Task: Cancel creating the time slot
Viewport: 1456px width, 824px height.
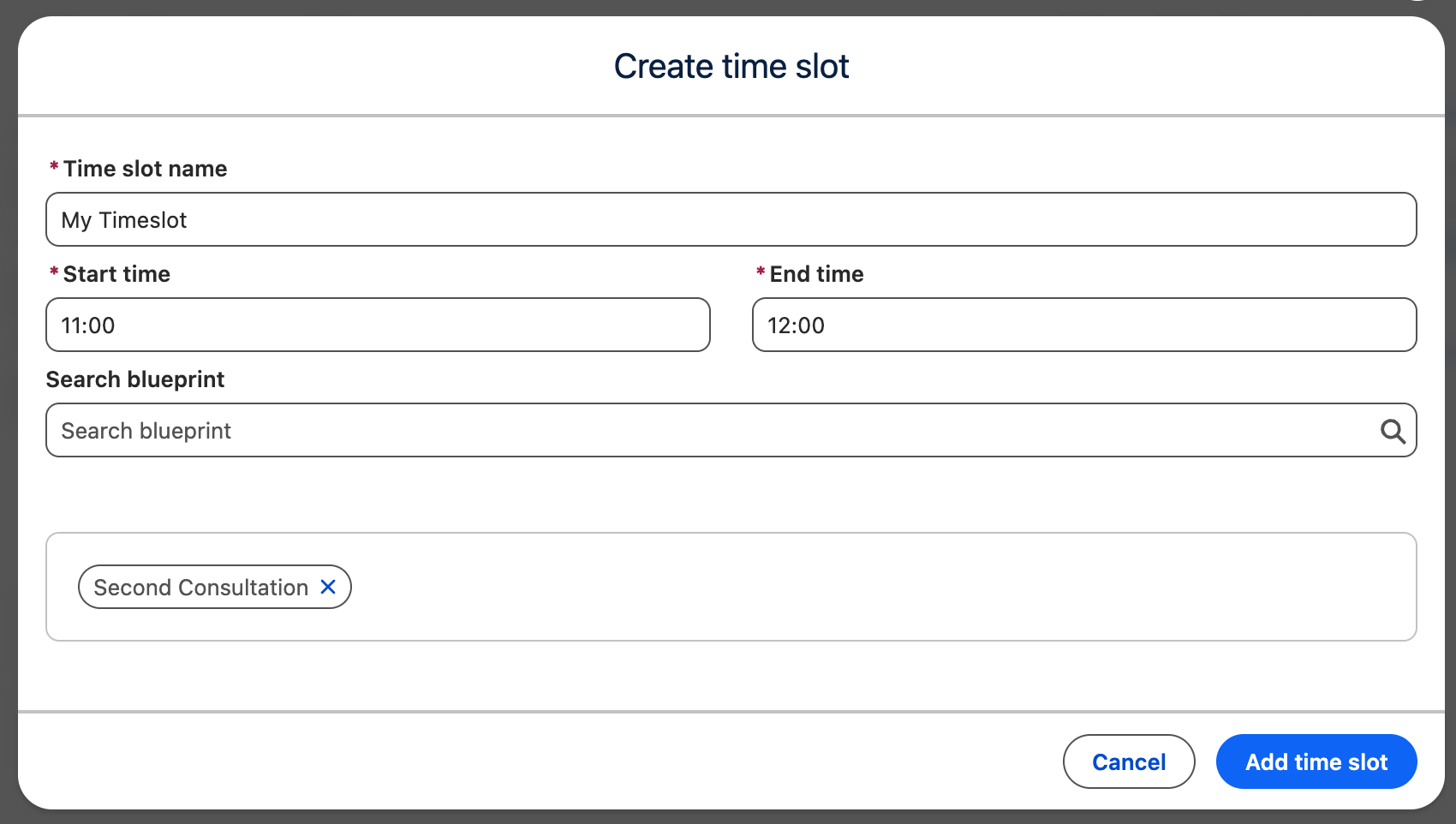Action: coord(1128,761)
